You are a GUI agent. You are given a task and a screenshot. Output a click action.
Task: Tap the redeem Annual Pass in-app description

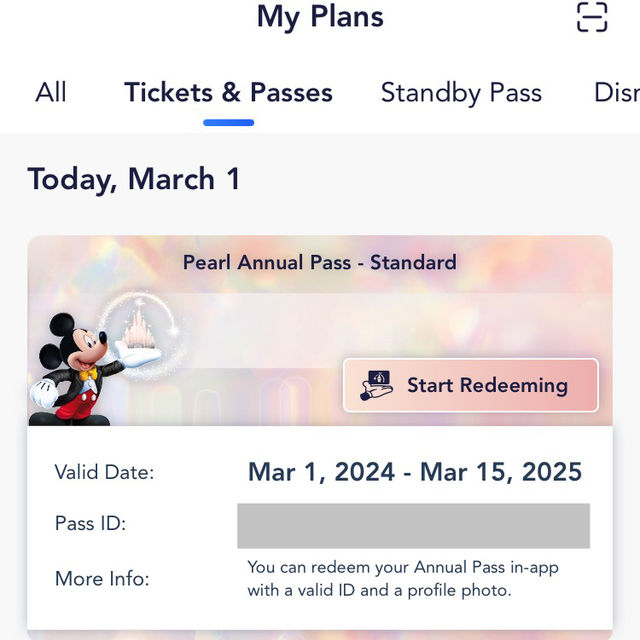tap(403, 579)
